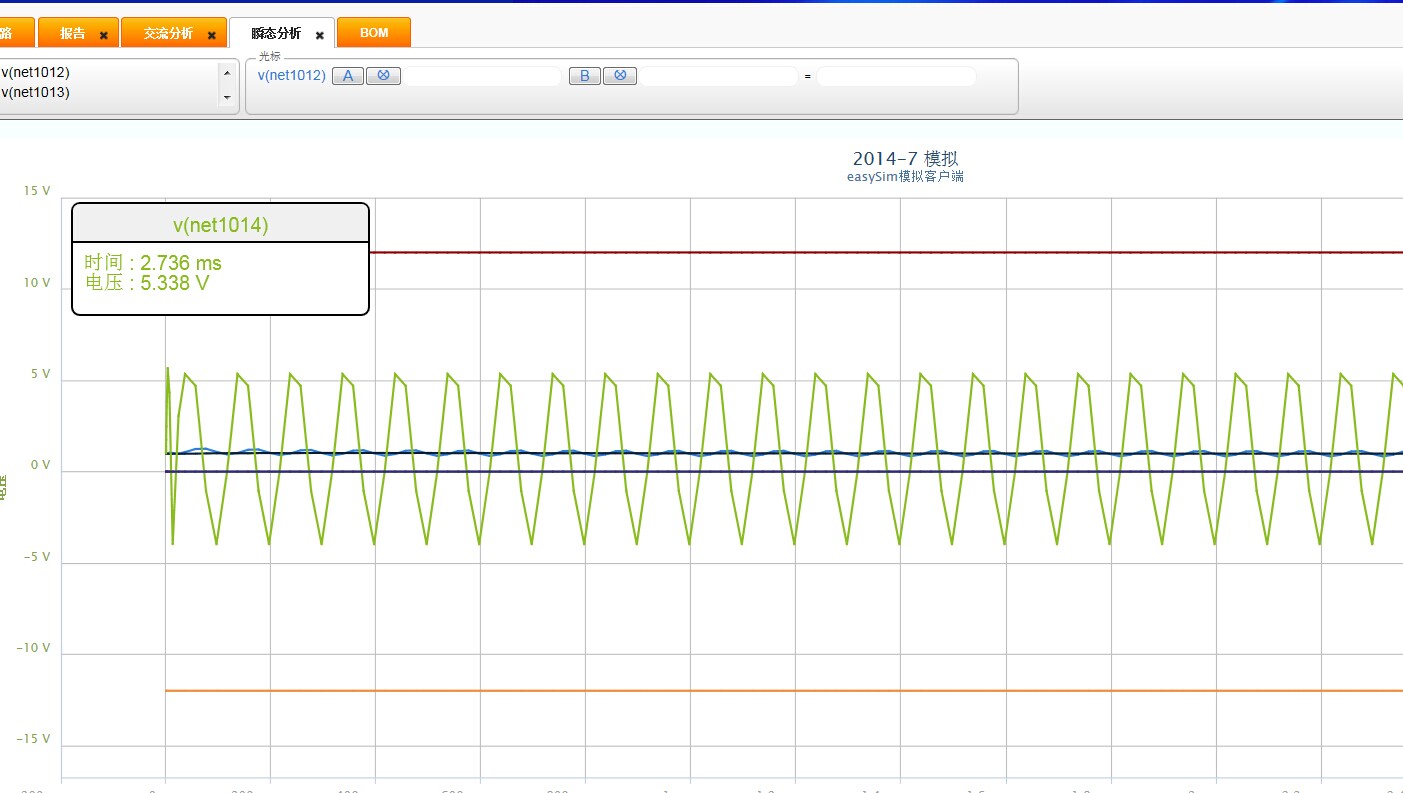Image resolution: width=1403 pixels, height=793 pixels.
Task: Set cursor A
Action: [x=348, y=76]
